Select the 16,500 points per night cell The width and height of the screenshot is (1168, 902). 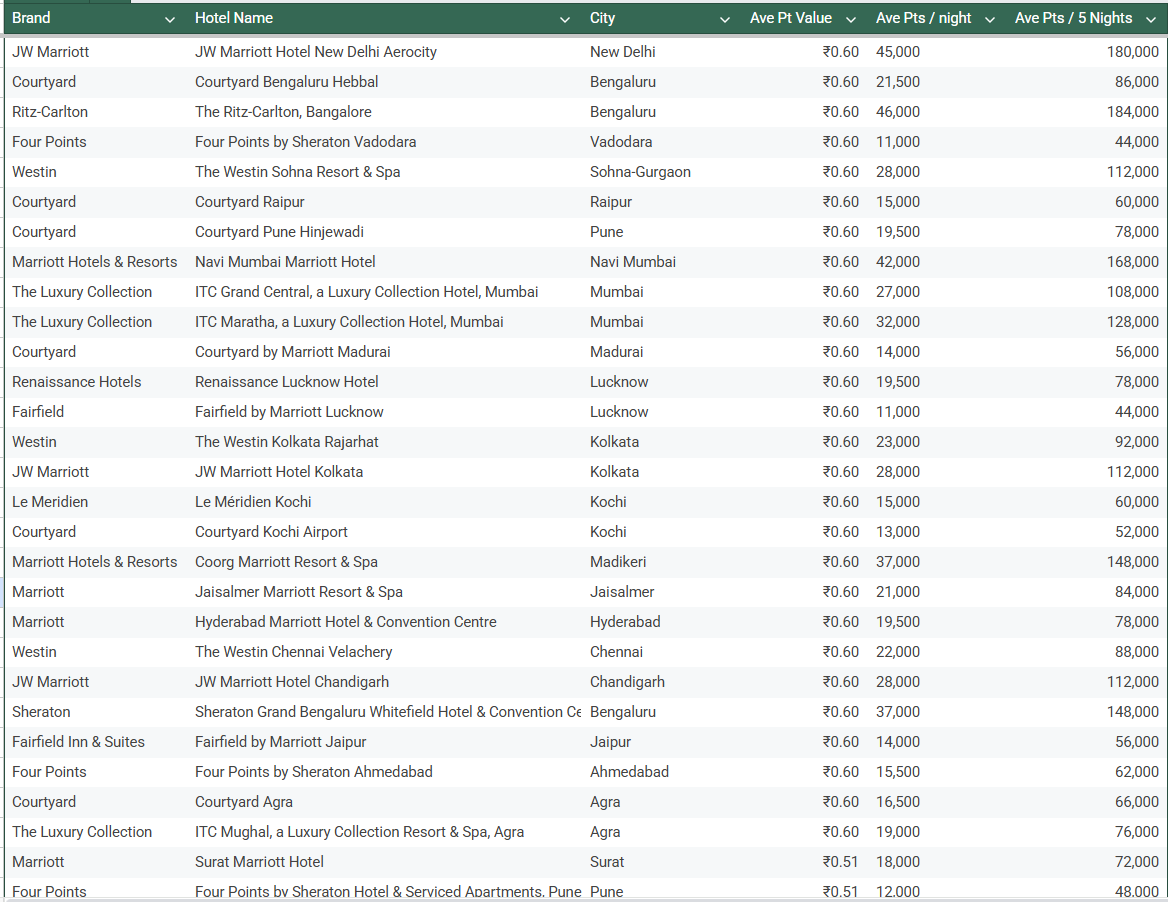(x=939, y=802)
